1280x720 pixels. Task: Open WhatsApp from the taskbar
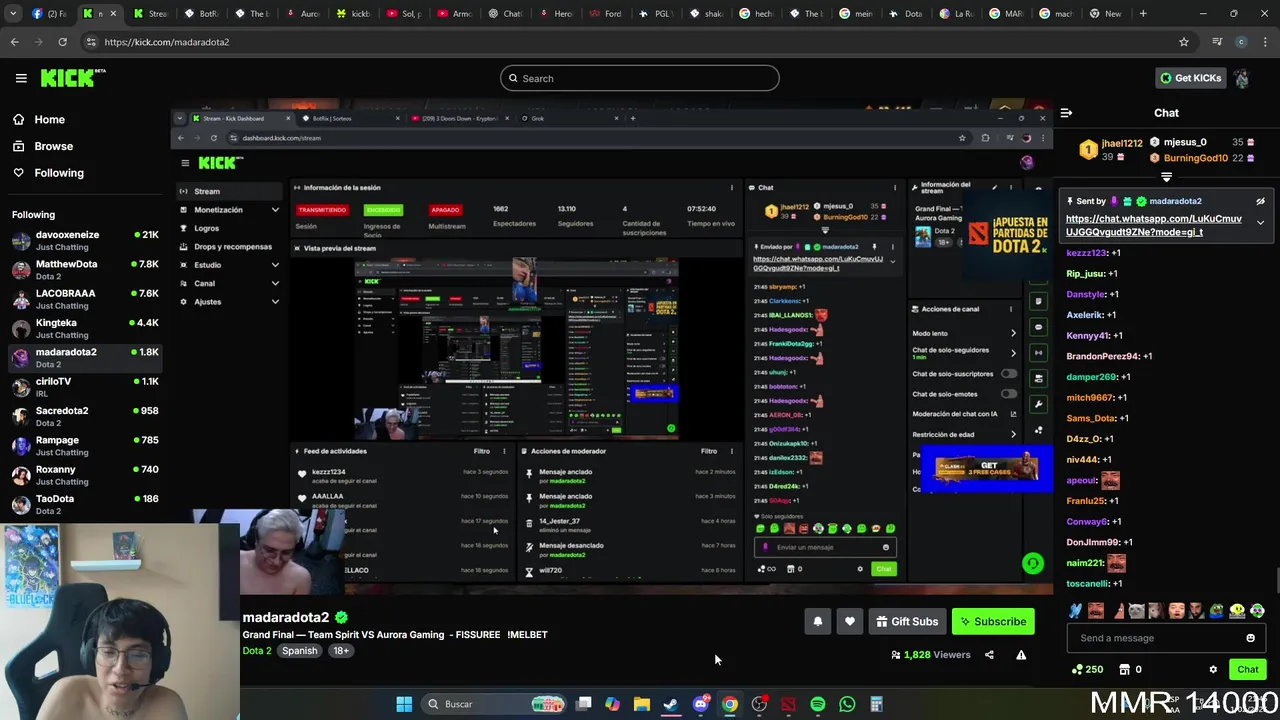(x=847, y=704)
